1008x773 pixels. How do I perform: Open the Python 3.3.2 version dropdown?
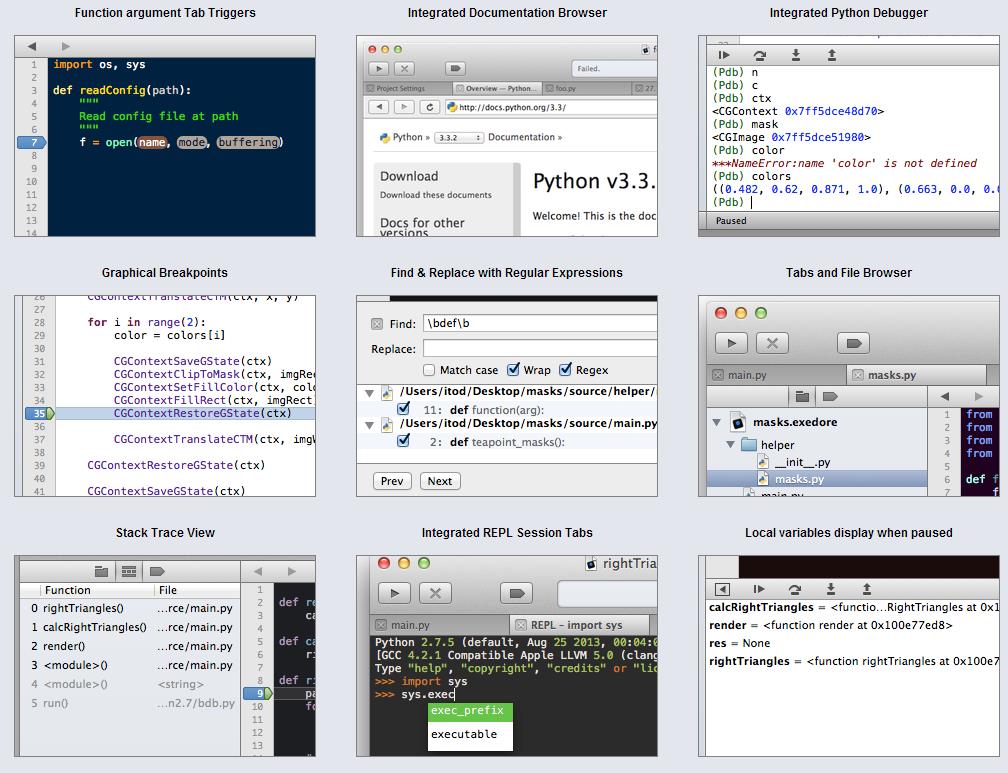pos(459,138)
